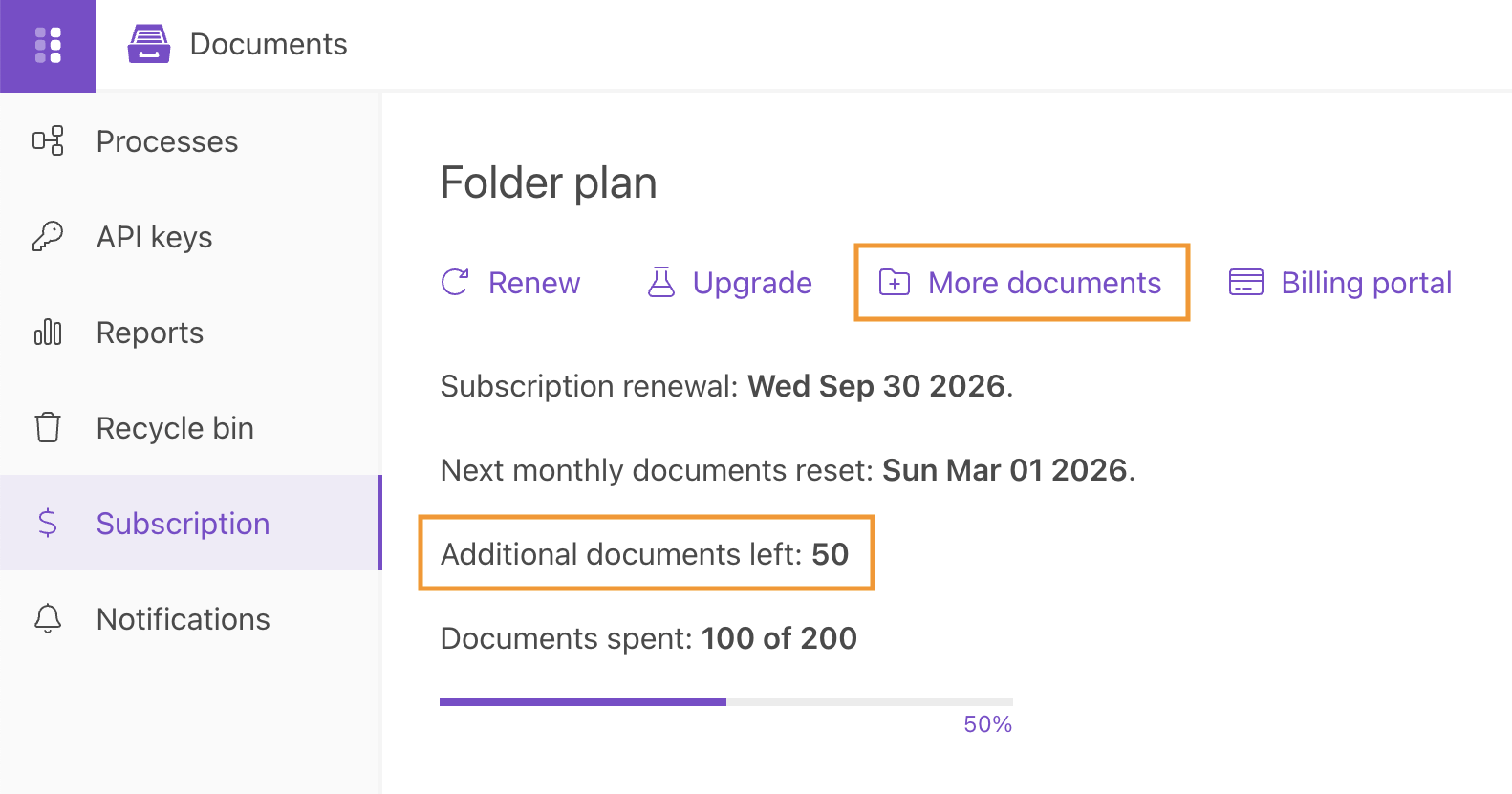Click the Recycle bin trash icon

click(x=48, y=427)
